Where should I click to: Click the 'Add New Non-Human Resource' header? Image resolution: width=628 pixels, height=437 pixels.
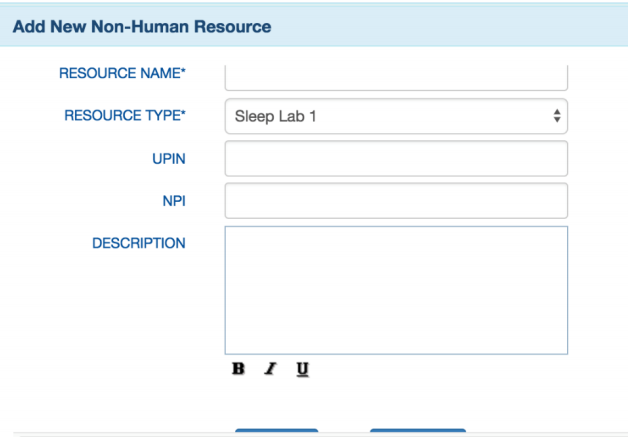[141, 27]
